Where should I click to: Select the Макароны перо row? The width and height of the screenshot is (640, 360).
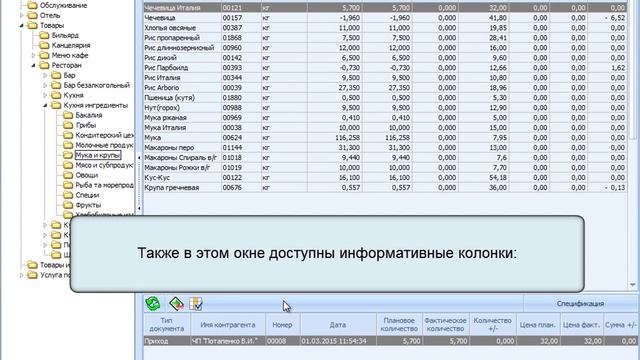pos(385,148)
